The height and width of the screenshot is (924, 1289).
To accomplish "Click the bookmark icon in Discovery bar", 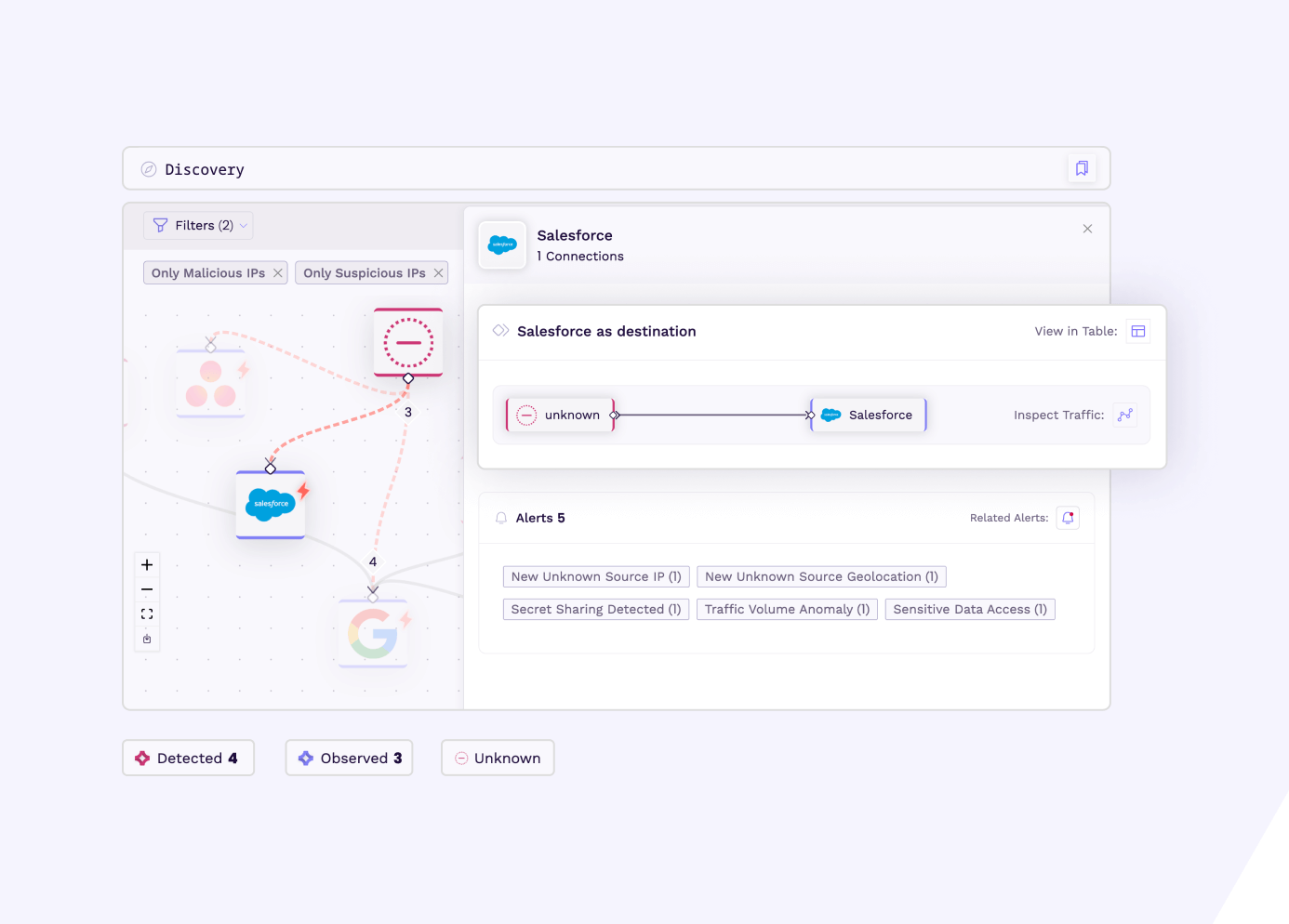I will coord(1082,168).
